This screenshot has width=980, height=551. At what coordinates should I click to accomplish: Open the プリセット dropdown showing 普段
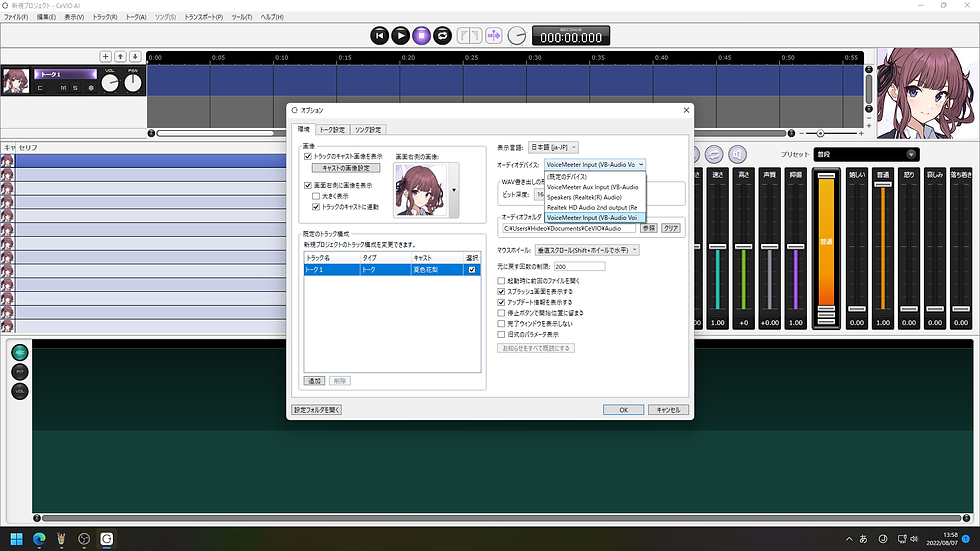click(866, 154)
